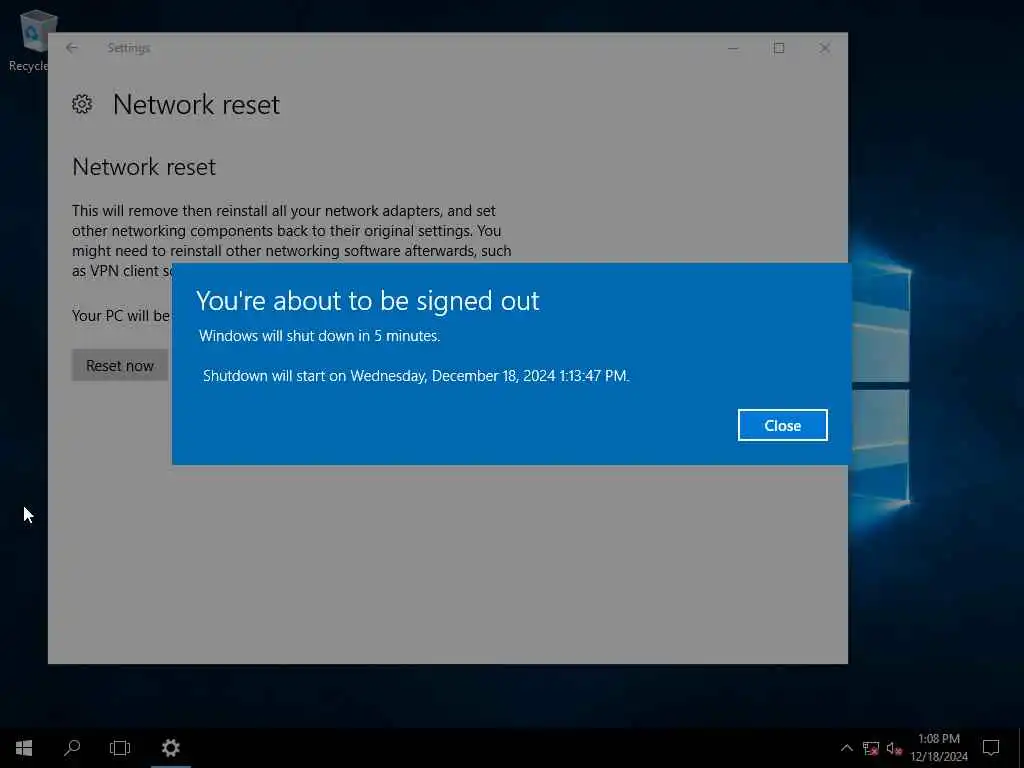Viewport: 1024px width, 768px height.
Task: Click the 'Settings' window title text
Action: 129,48
